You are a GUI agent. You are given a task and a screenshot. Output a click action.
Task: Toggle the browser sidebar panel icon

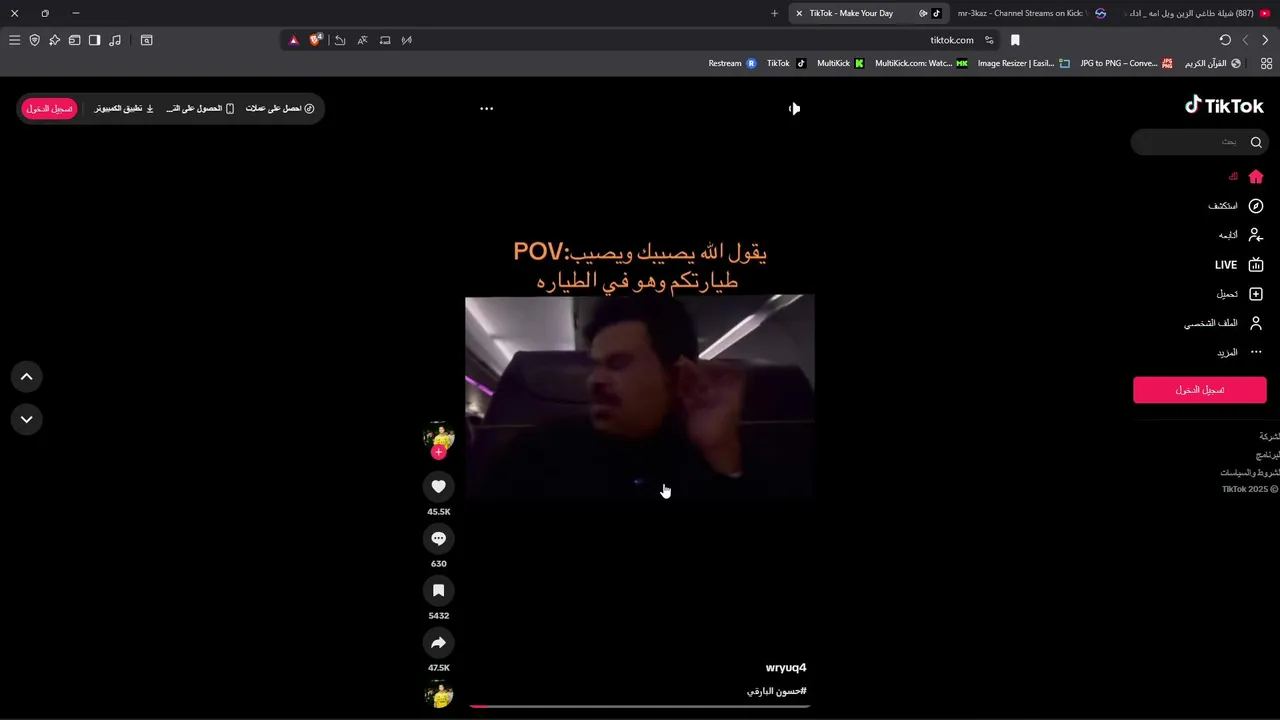click(x=94, y=40)
